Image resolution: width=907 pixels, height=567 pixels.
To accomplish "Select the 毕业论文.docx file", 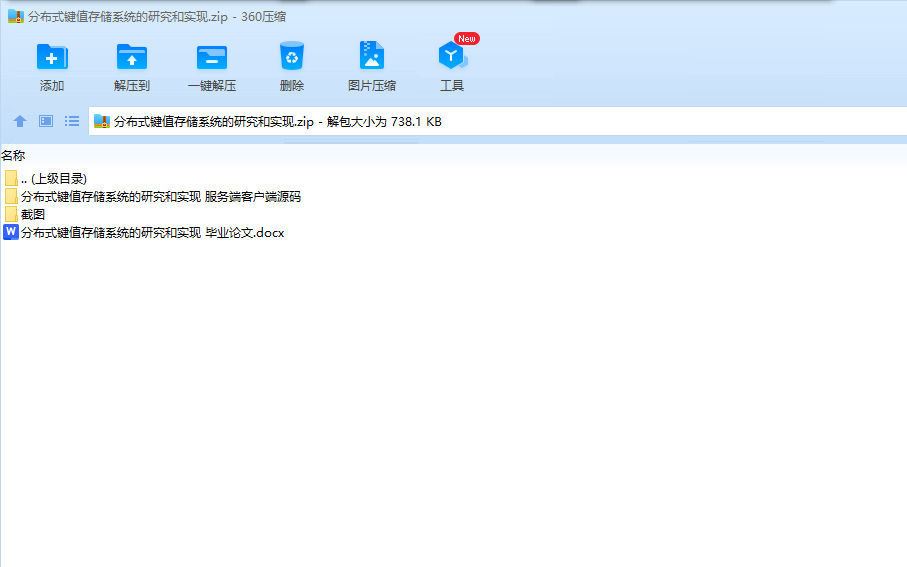I will tap(144, 233).
